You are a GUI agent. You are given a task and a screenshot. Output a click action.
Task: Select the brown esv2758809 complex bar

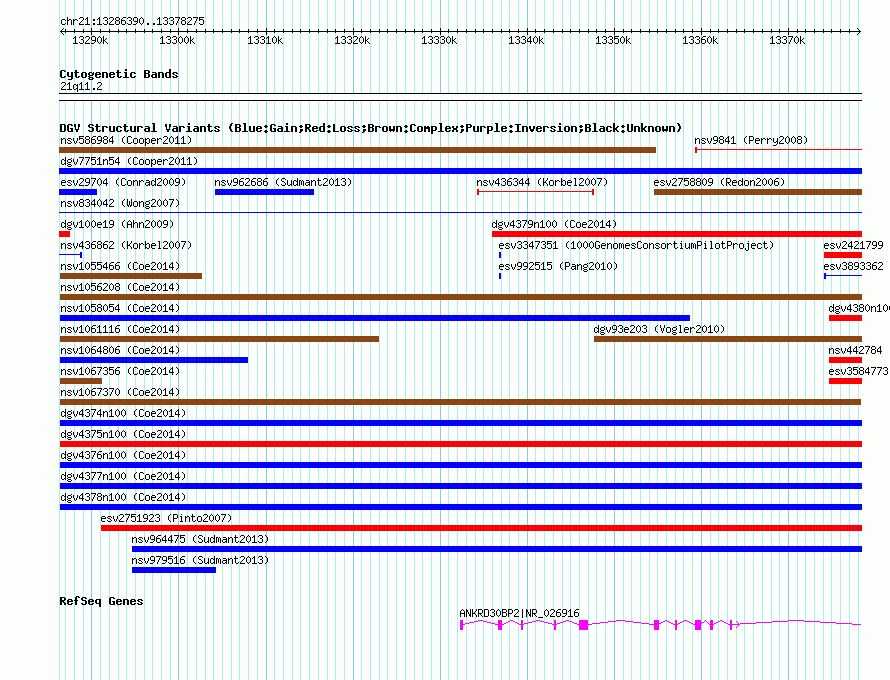coord(758,192)
